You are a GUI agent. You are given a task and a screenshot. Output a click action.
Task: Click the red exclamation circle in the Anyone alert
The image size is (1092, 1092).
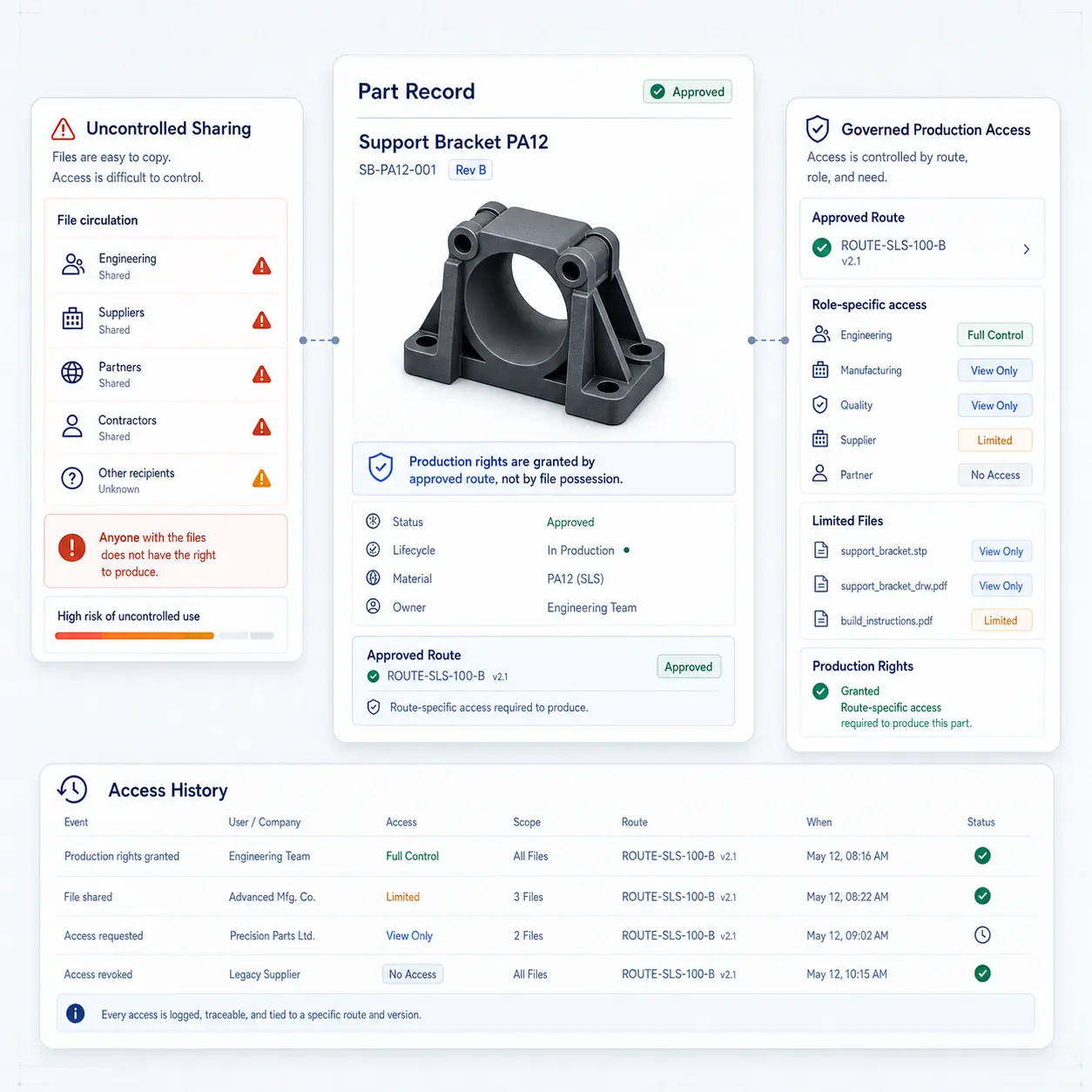72,548
